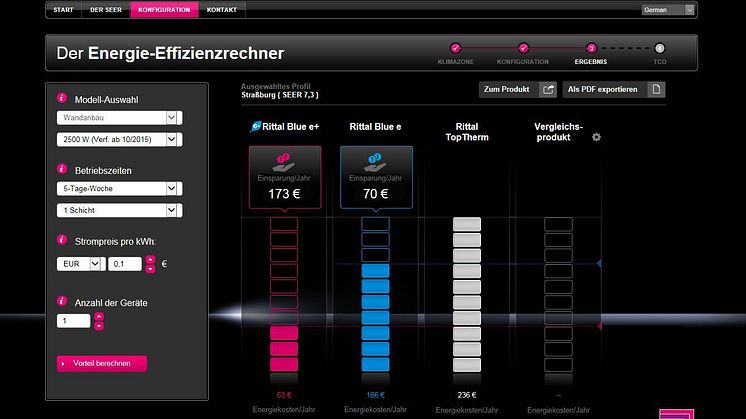746x419 pixels.
Task: Click the electricity price input field
Action: click(x=125, y=264)
